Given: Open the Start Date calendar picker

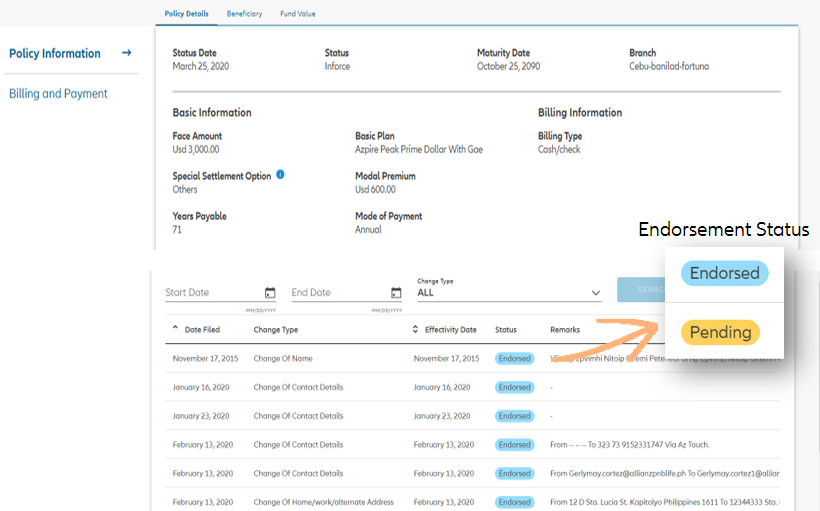Looking at the screenshot, I should pos(270,293).
